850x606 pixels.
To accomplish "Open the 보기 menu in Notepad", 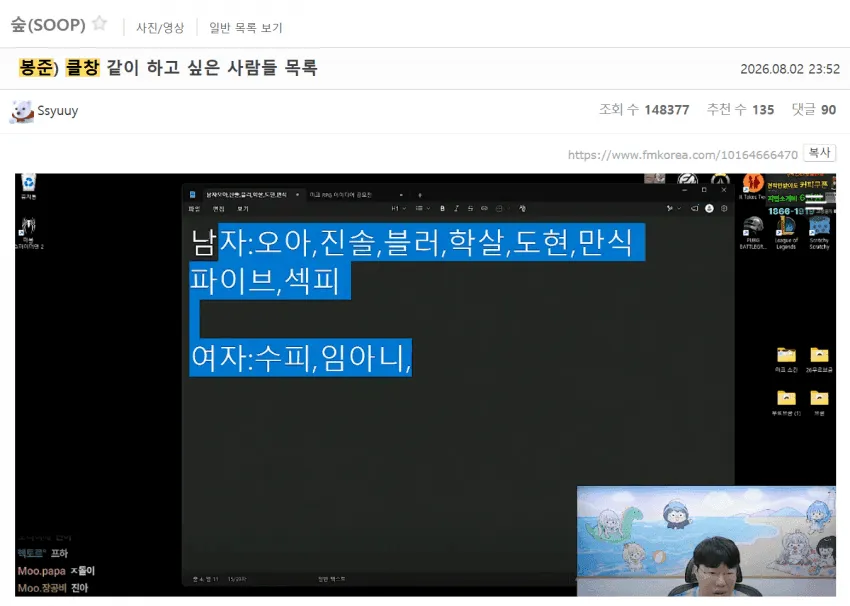I will [243, 209].
